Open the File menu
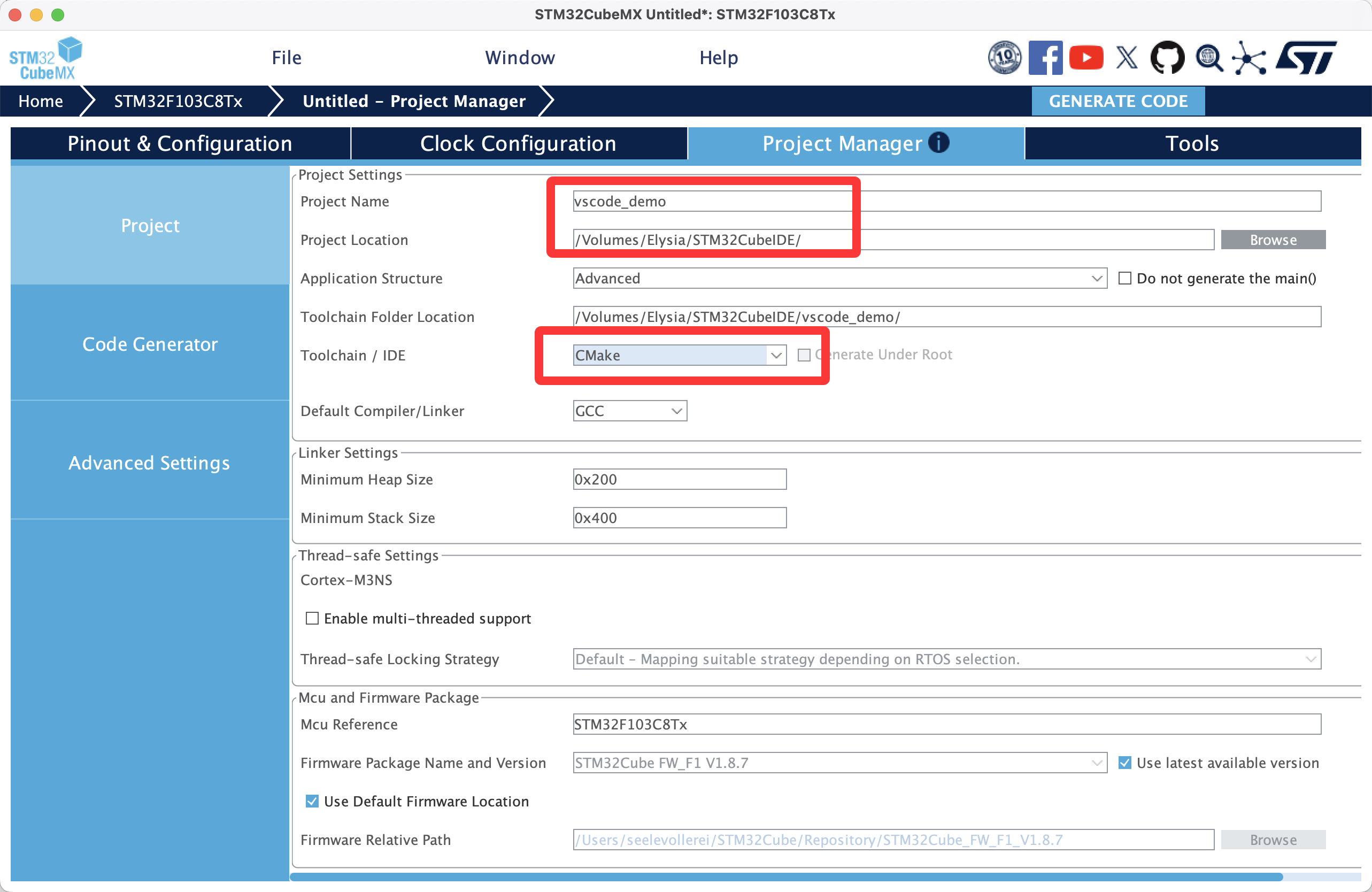 click(x=287, y=58)
